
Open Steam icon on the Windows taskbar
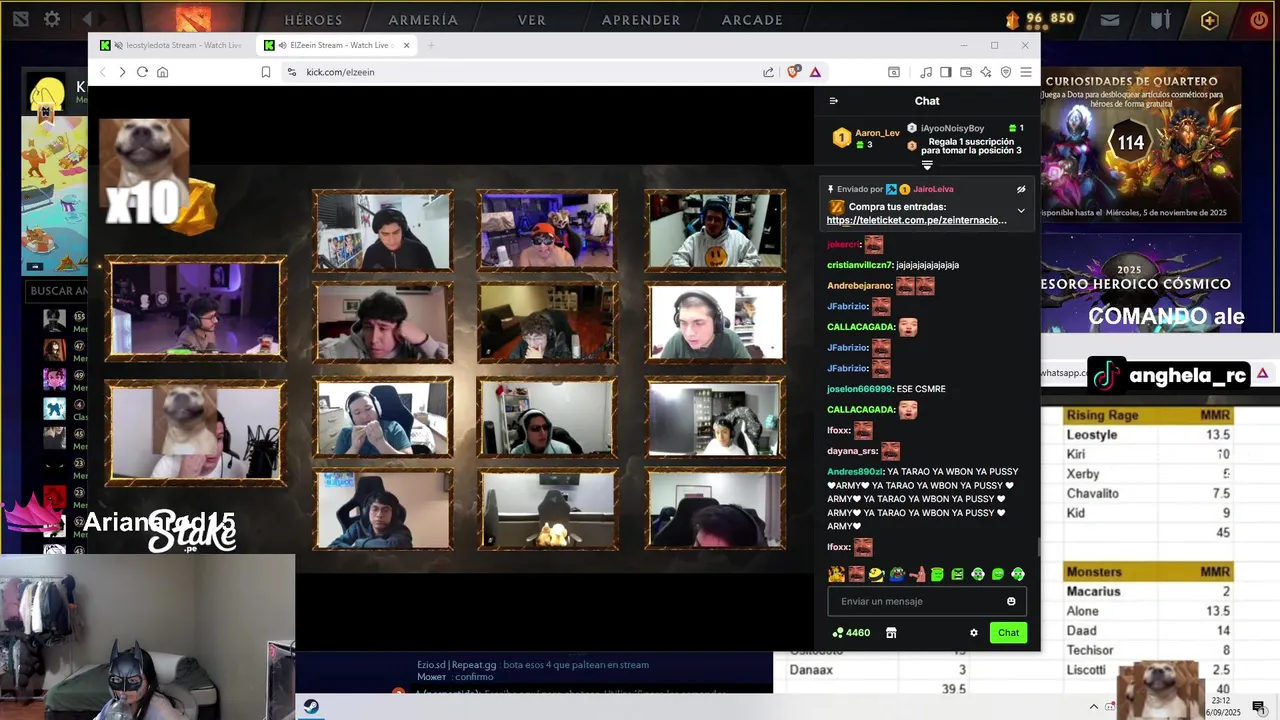[x=312, y=707]
